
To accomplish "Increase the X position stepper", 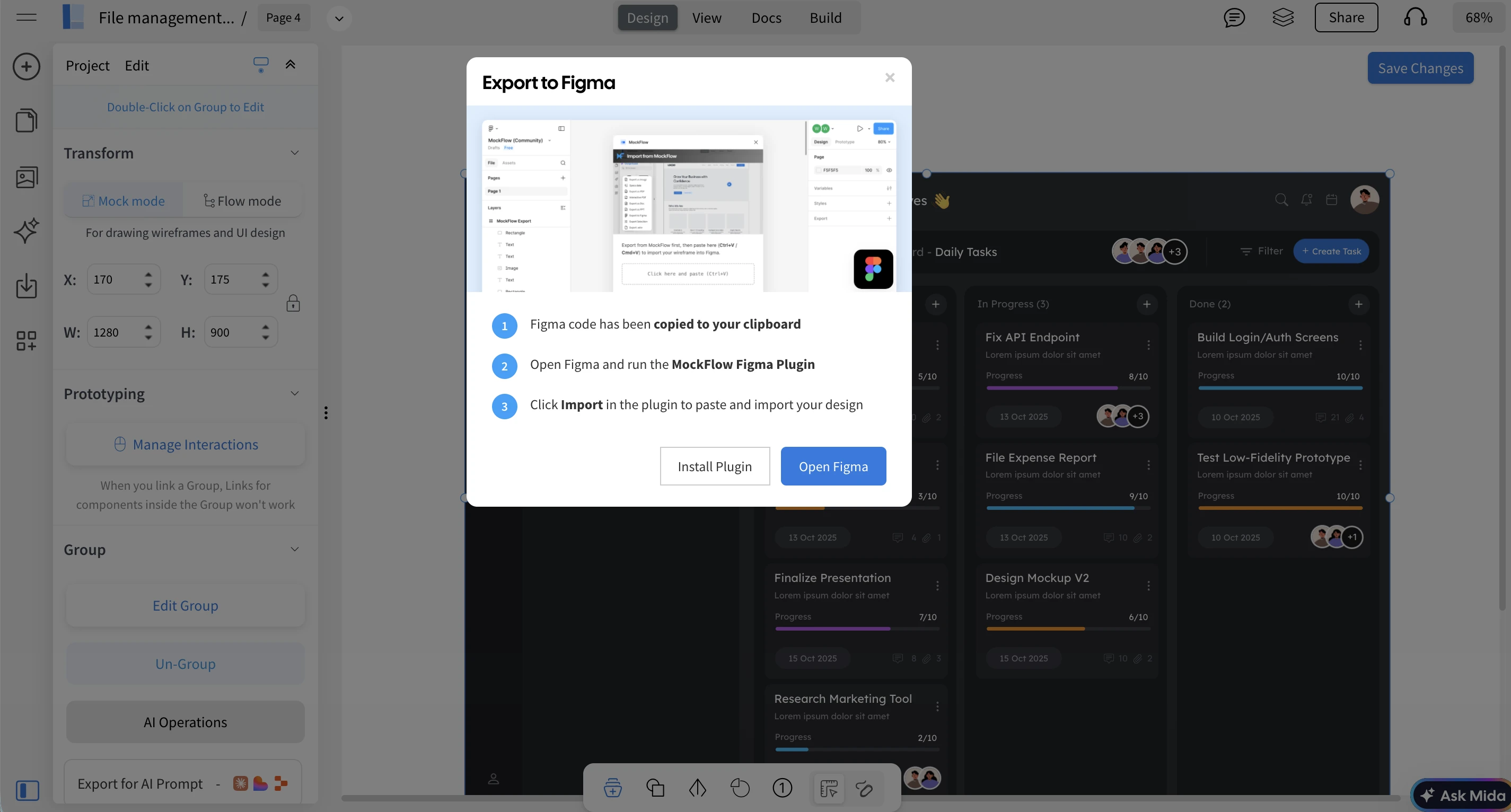I will (148, 274).
